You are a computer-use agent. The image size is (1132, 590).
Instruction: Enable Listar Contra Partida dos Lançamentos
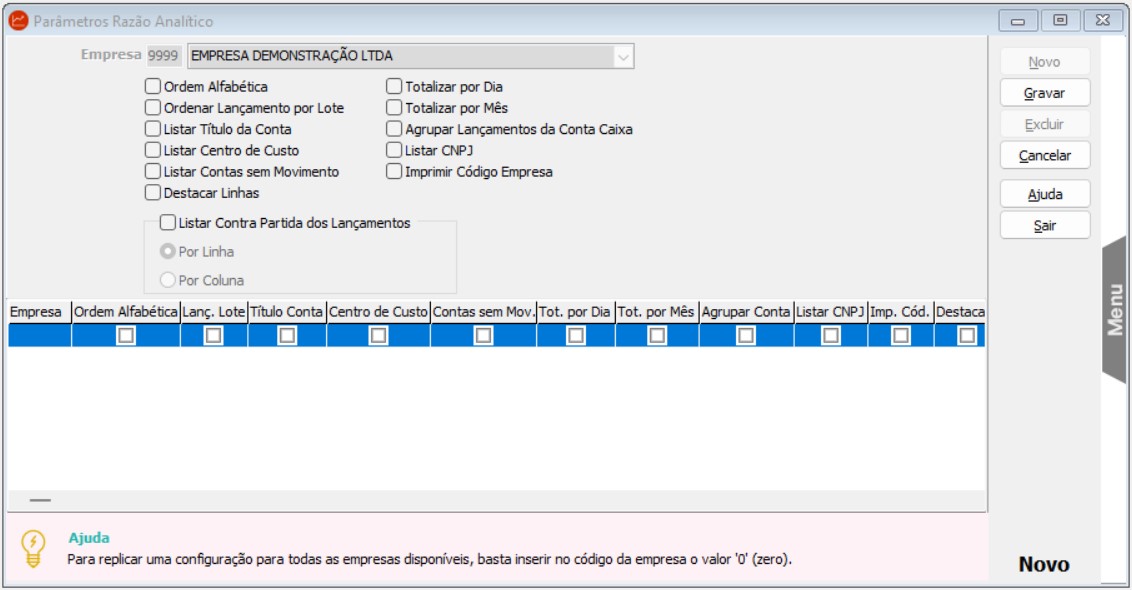(x=167, y=222)
